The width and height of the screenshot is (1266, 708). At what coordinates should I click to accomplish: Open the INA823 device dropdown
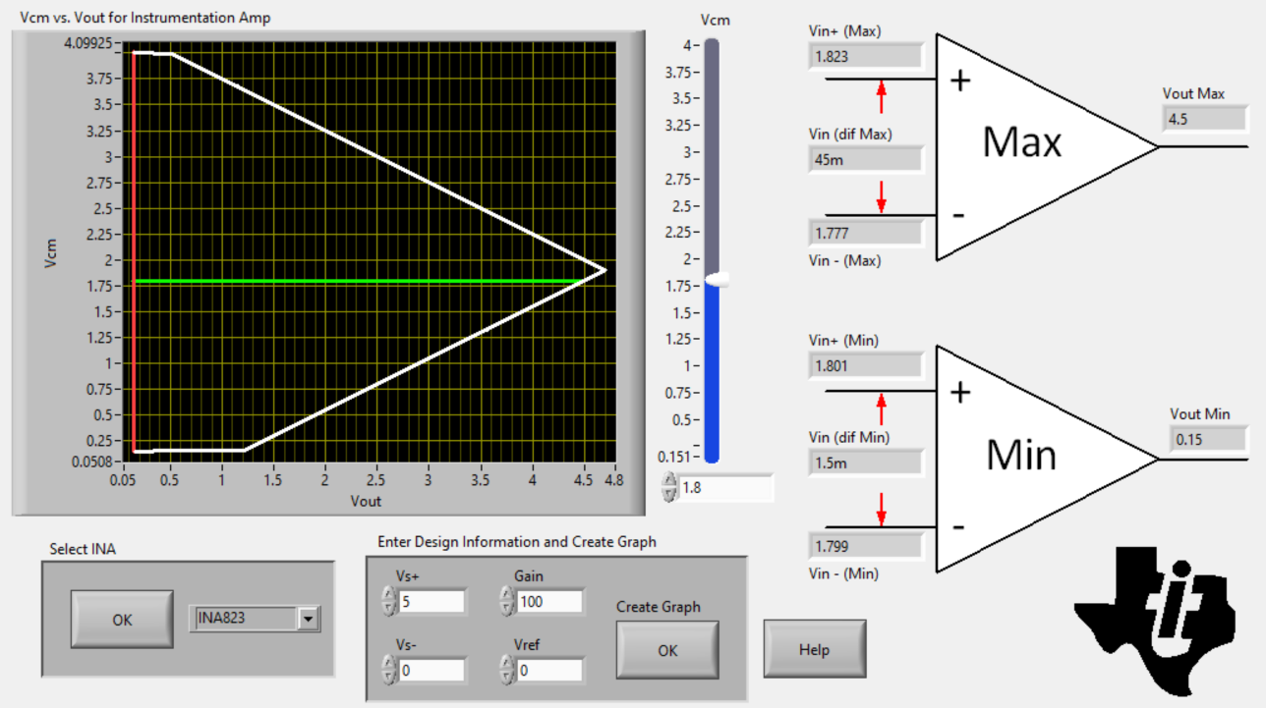point(308,619)
